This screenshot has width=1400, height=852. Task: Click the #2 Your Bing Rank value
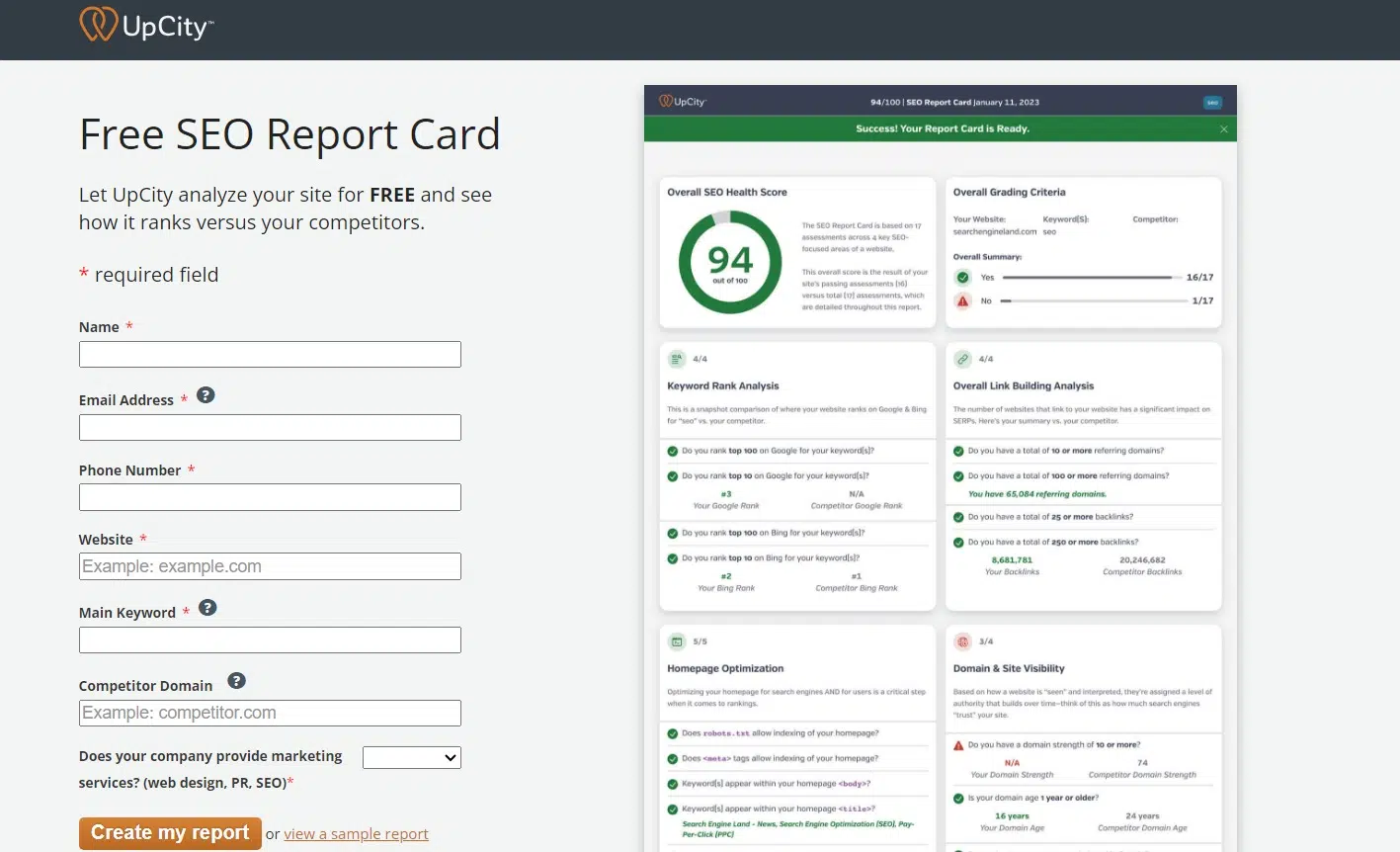[726, 576]
